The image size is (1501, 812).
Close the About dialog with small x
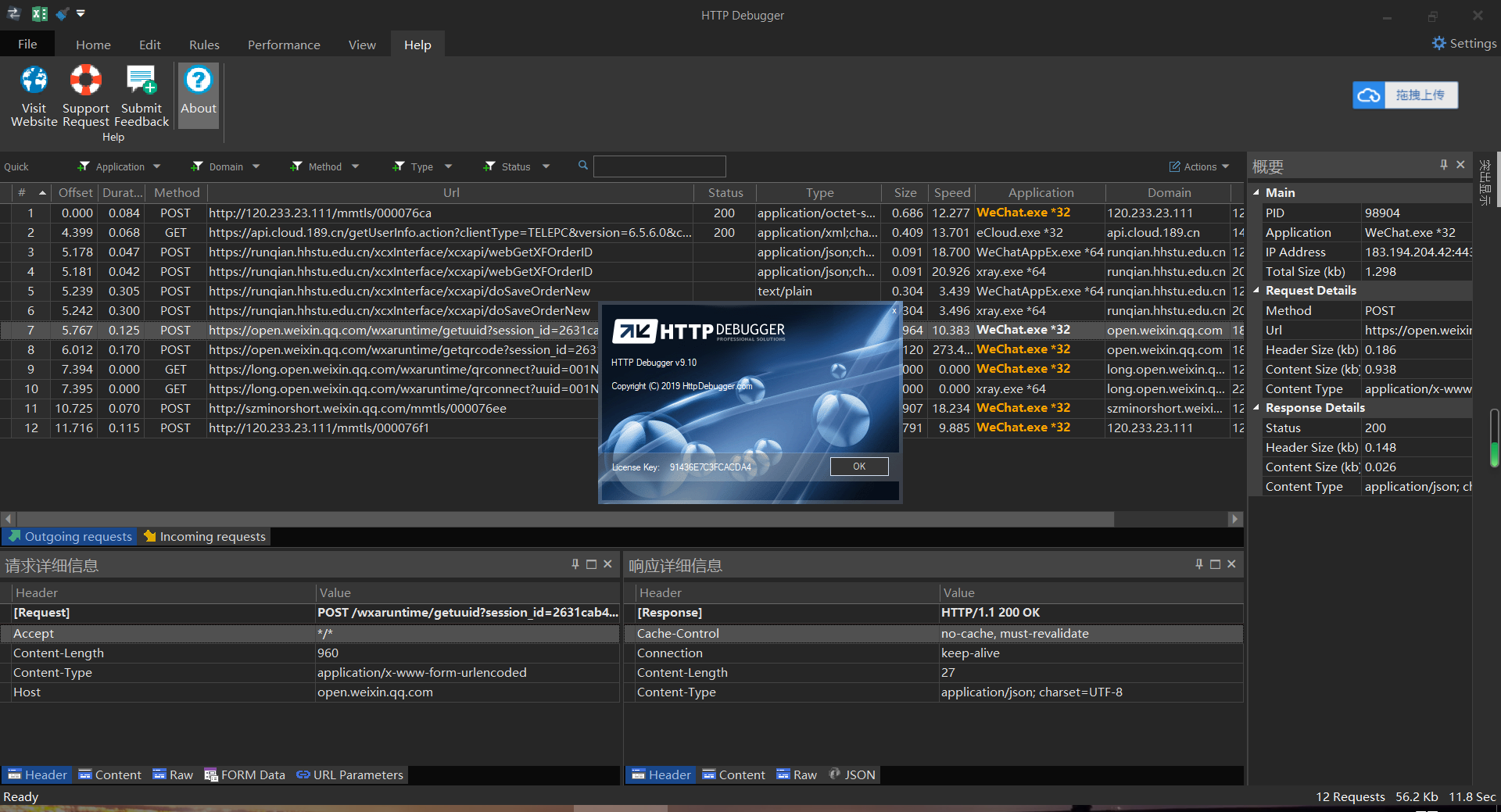pyautogui.click(x=894, y=311)
